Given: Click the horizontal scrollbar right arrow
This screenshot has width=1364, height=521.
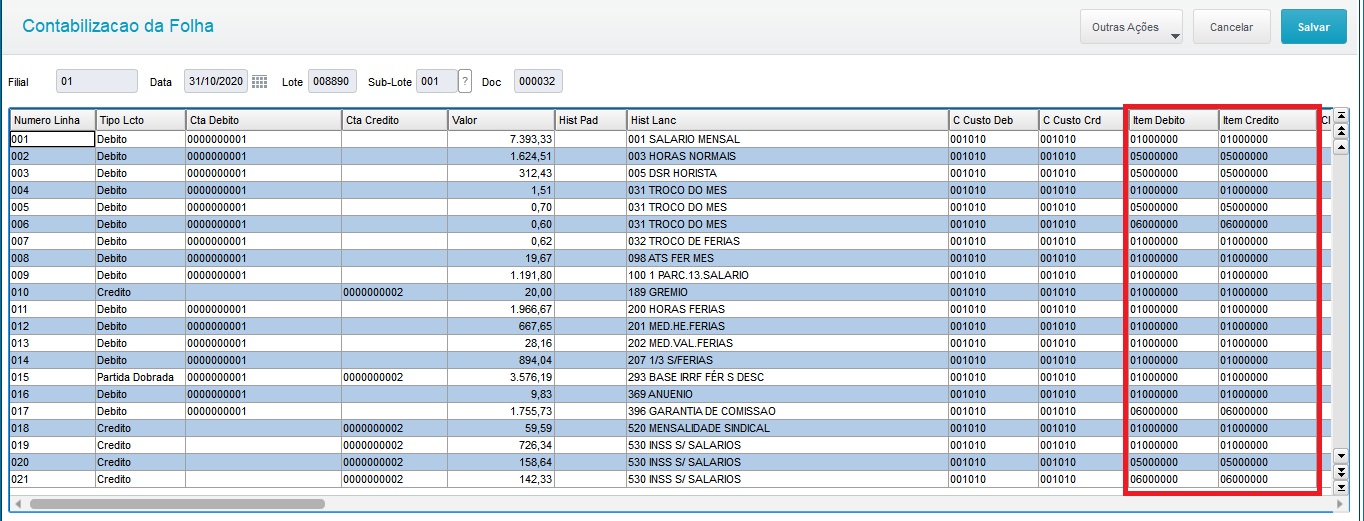Looking at the screenshot, I should [1339, 504].
